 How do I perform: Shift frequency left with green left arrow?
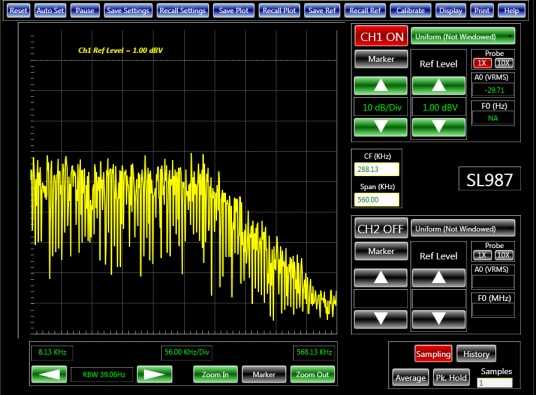tap(49, 374)
